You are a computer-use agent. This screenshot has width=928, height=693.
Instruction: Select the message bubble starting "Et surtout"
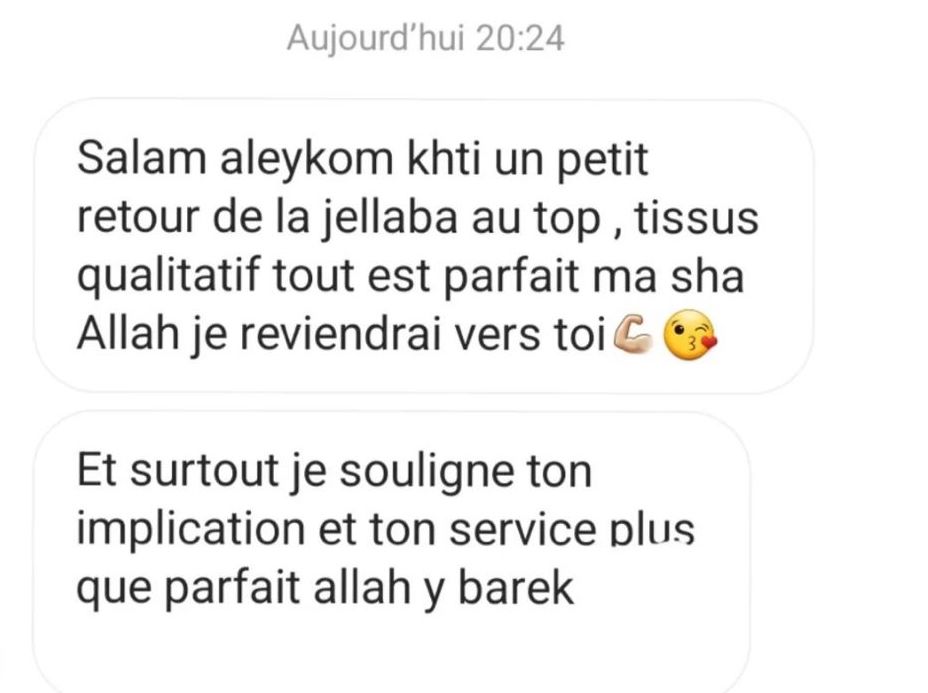[392, 552]
